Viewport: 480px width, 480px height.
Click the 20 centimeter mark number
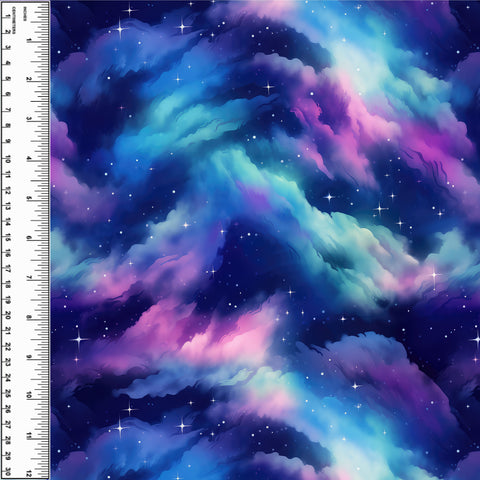pos(8,315)
